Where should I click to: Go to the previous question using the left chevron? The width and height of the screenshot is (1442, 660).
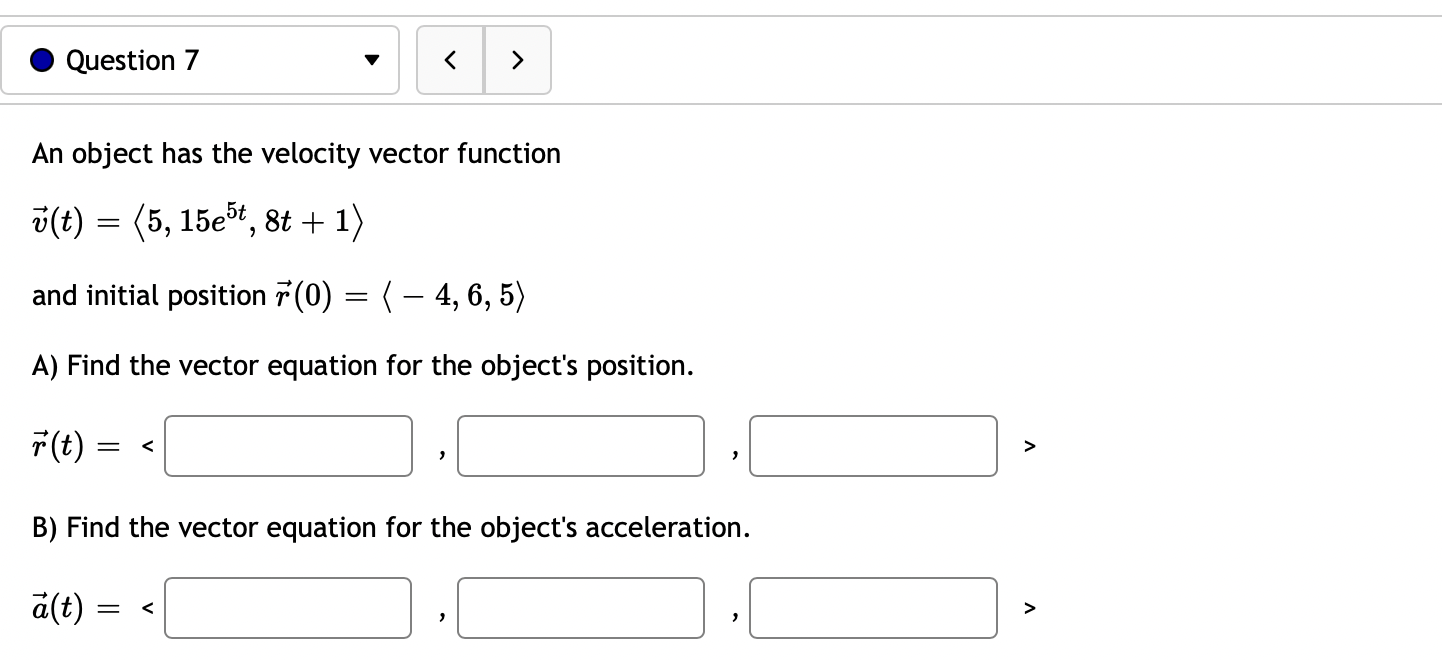[x=450, y=60]
